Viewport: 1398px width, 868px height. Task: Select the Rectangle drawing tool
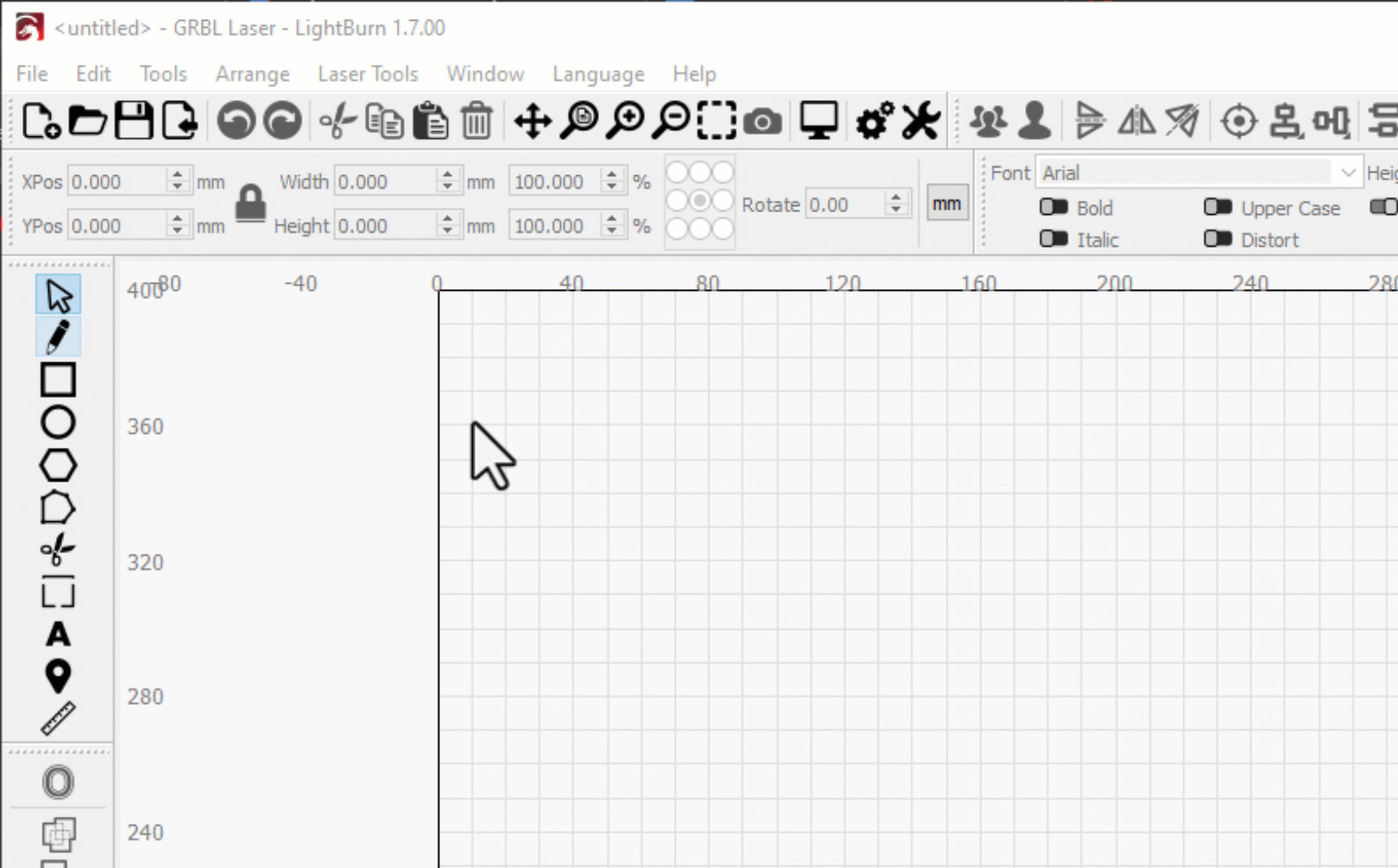58,379
